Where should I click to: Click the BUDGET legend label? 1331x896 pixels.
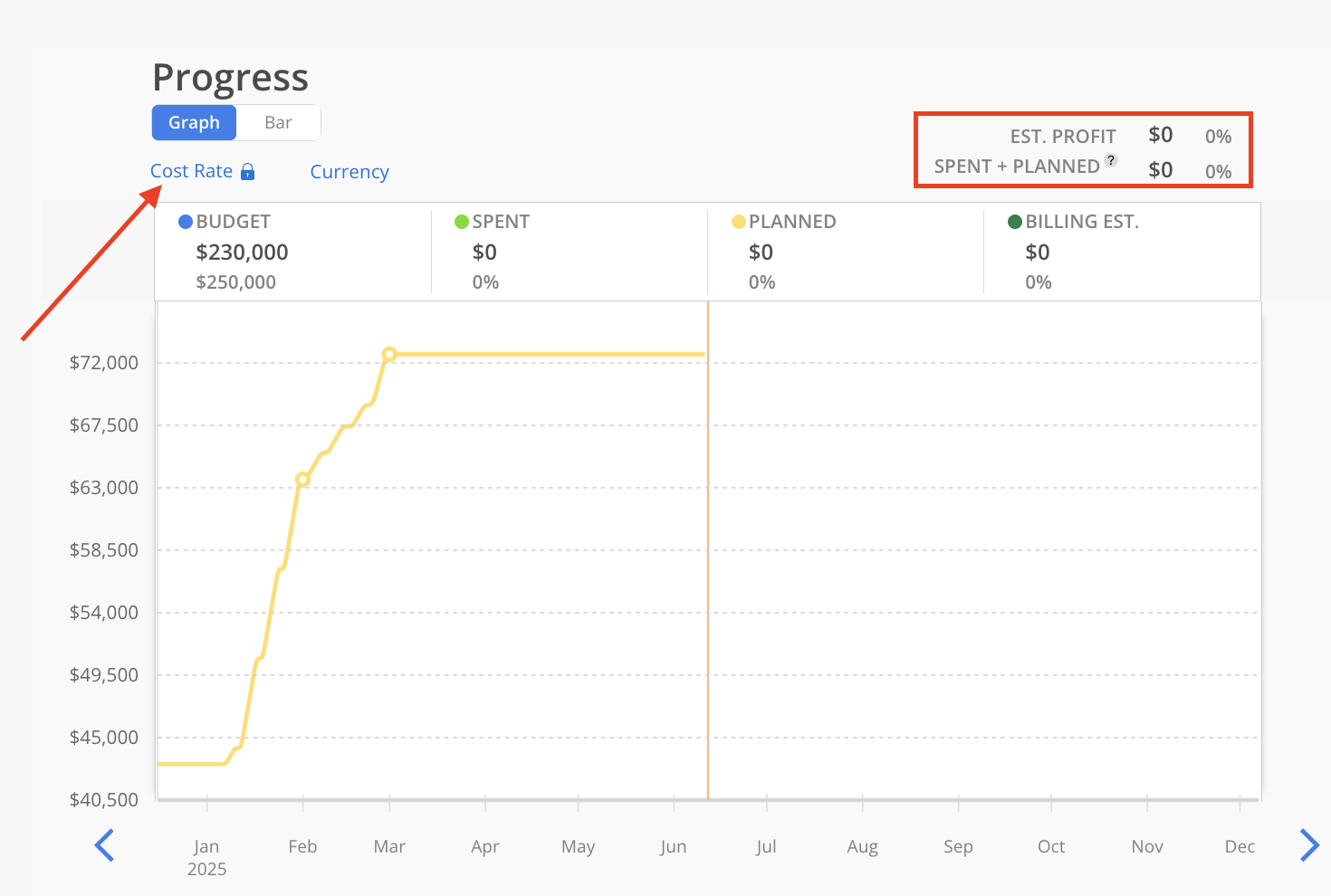[233, 222]
